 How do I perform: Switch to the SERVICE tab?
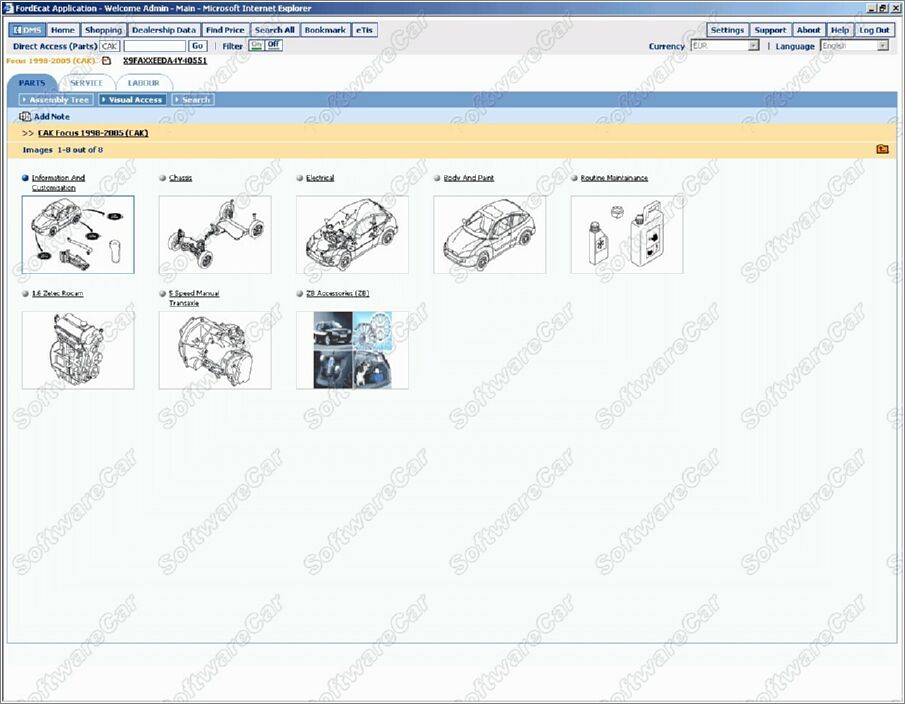[86, 82]
